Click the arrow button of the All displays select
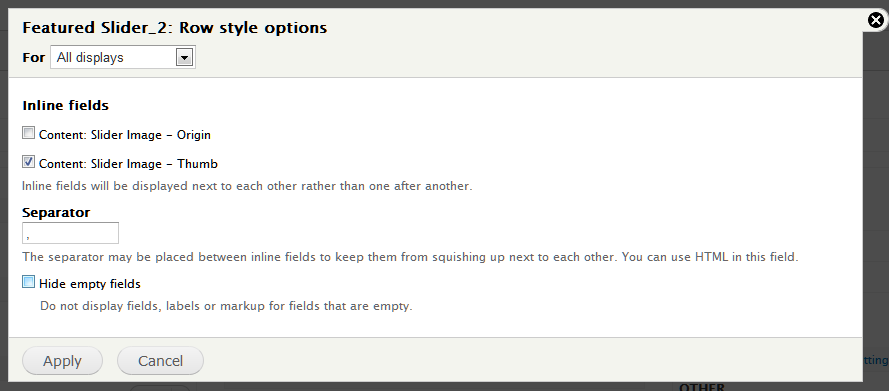The width and height of the screenshot is (889, 391). click(x=184, y=57)
